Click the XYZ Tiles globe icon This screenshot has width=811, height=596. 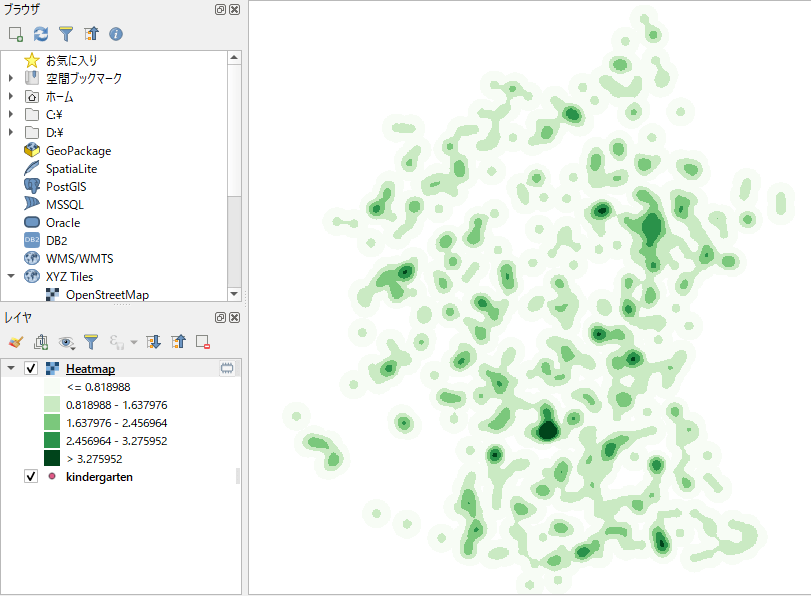(32, 276)
